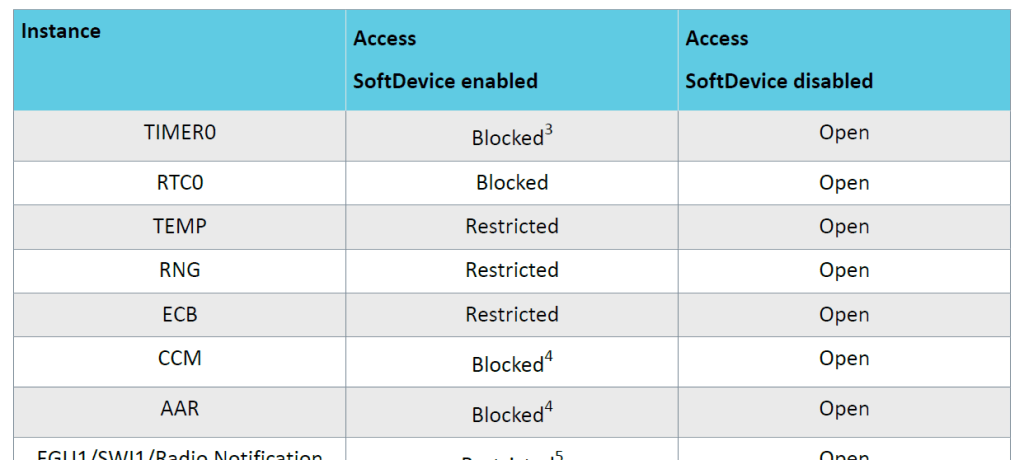The image size is (1024, 460).
Task: Click the Instance column header
Action: click(61, 31)
